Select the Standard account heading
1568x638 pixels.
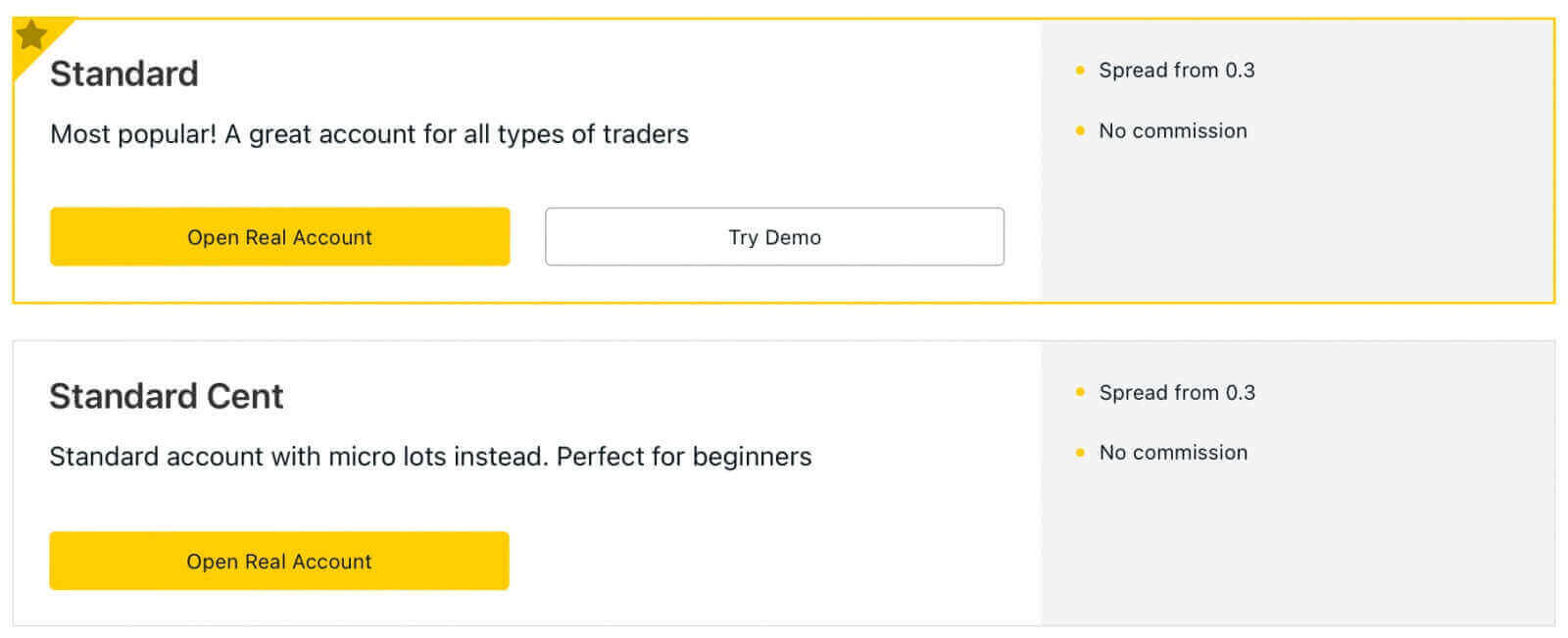(x=124, y=74)
